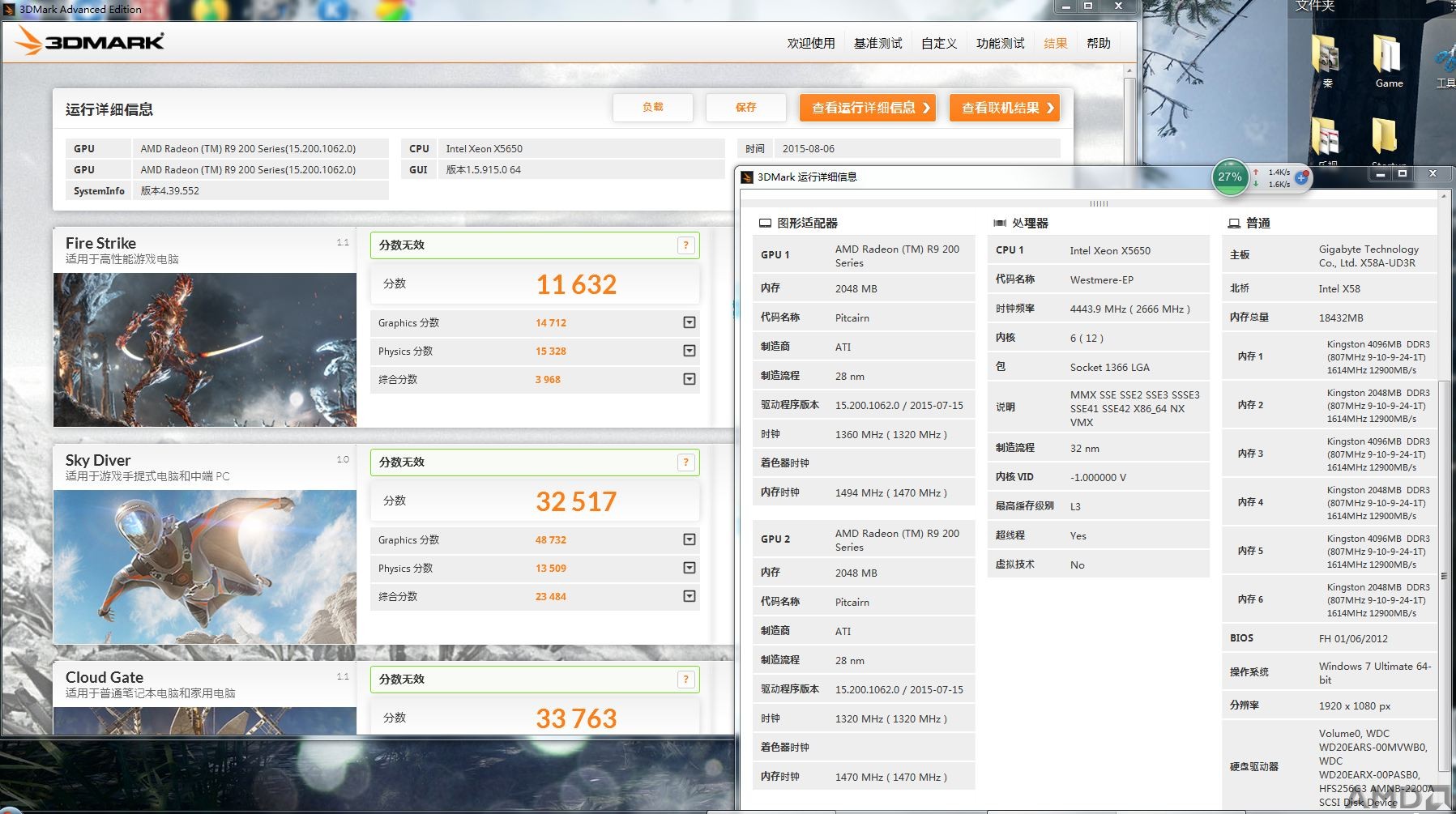Click the Sky Diver preview image
The height and width of the screenshot is (814, 1456).
pos(205,567)
